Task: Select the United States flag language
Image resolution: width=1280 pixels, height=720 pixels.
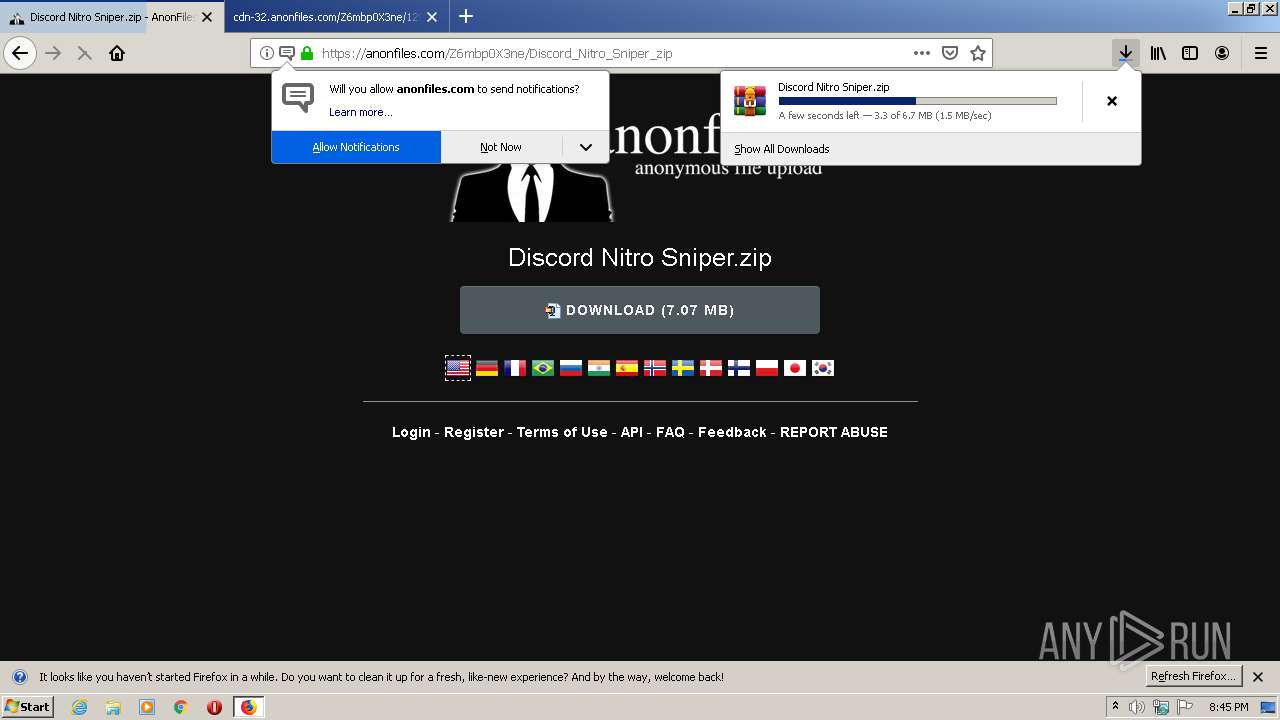Action: pyautogui.click(x=458, y=368)
